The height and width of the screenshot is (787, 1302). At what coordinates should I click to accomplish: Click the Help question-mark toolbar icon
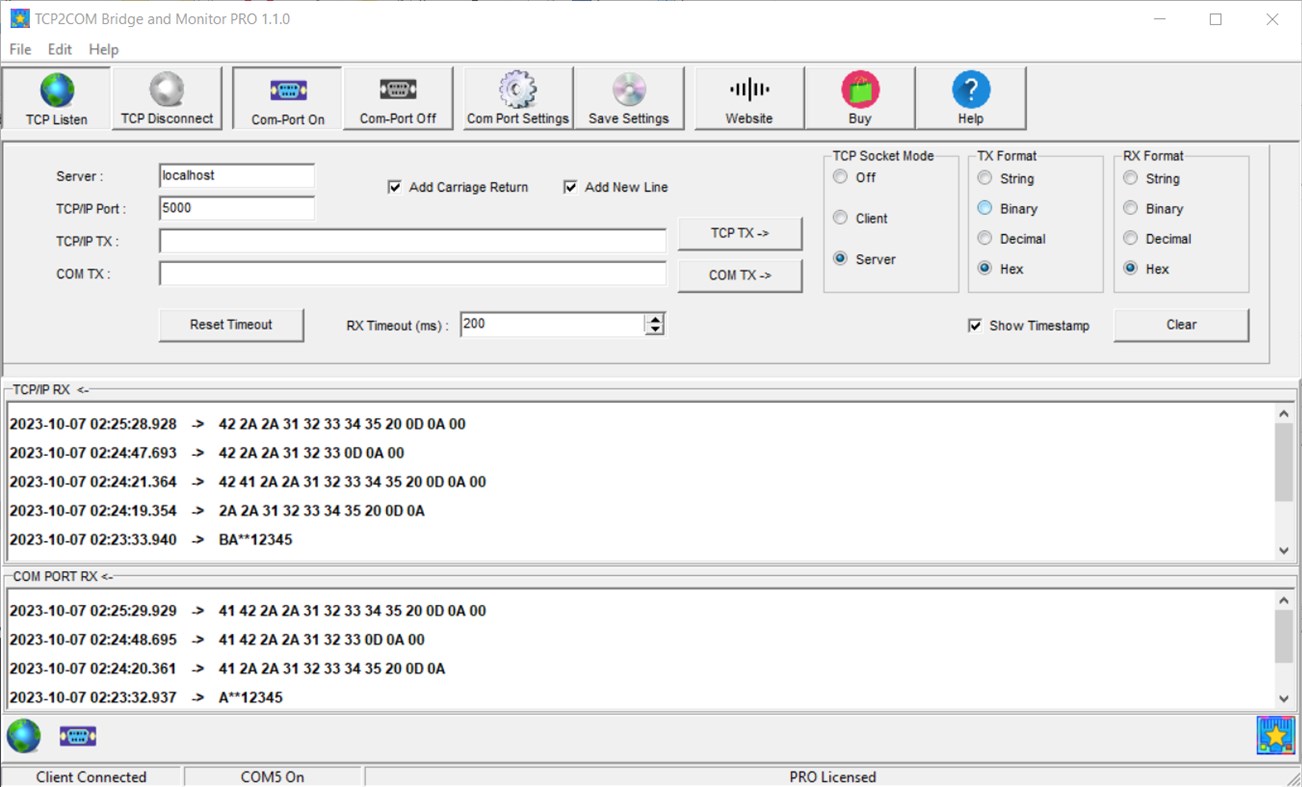[970, 97]
